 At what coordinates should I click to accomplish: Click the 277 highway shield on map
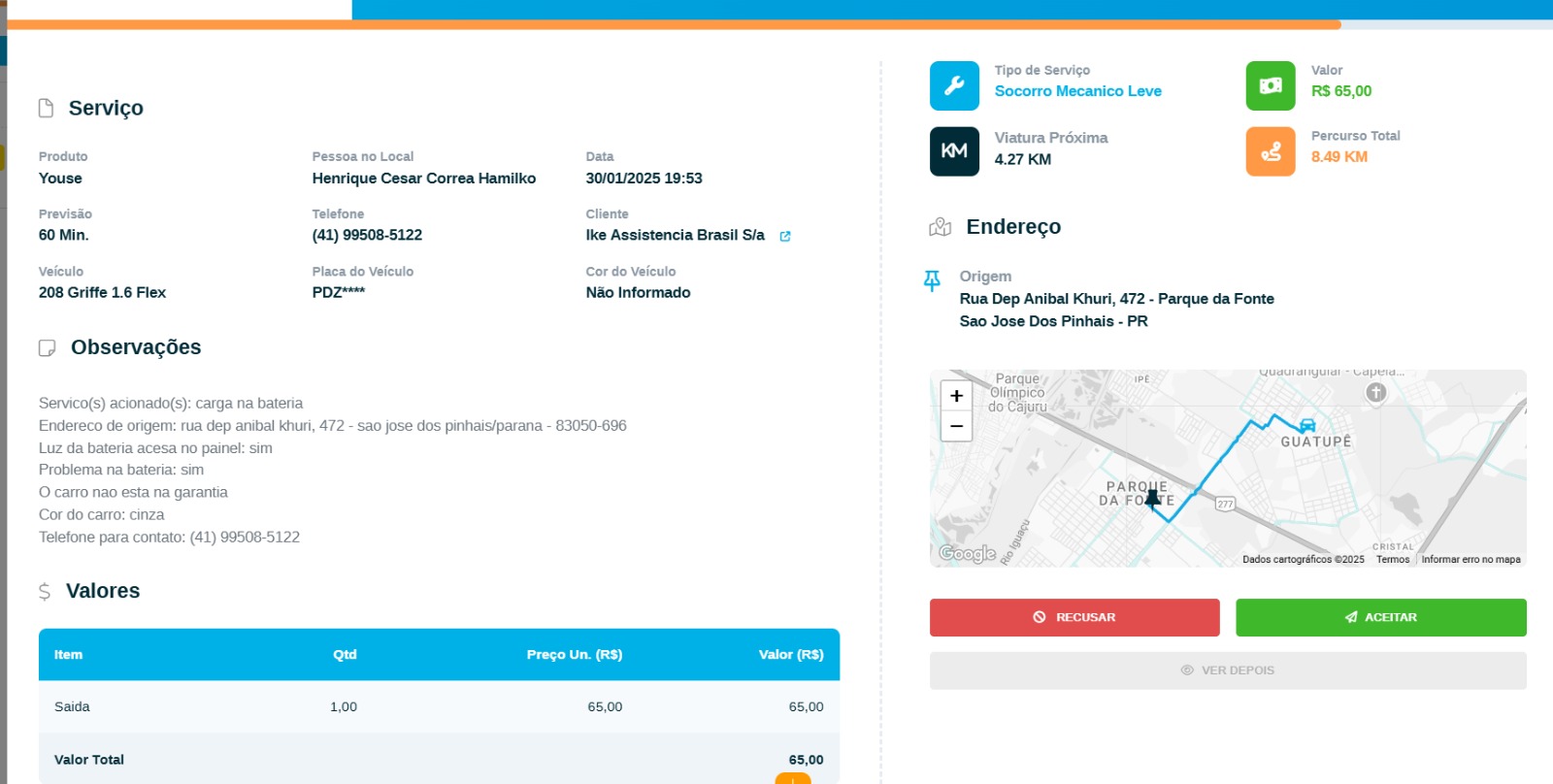point(1225,504)
